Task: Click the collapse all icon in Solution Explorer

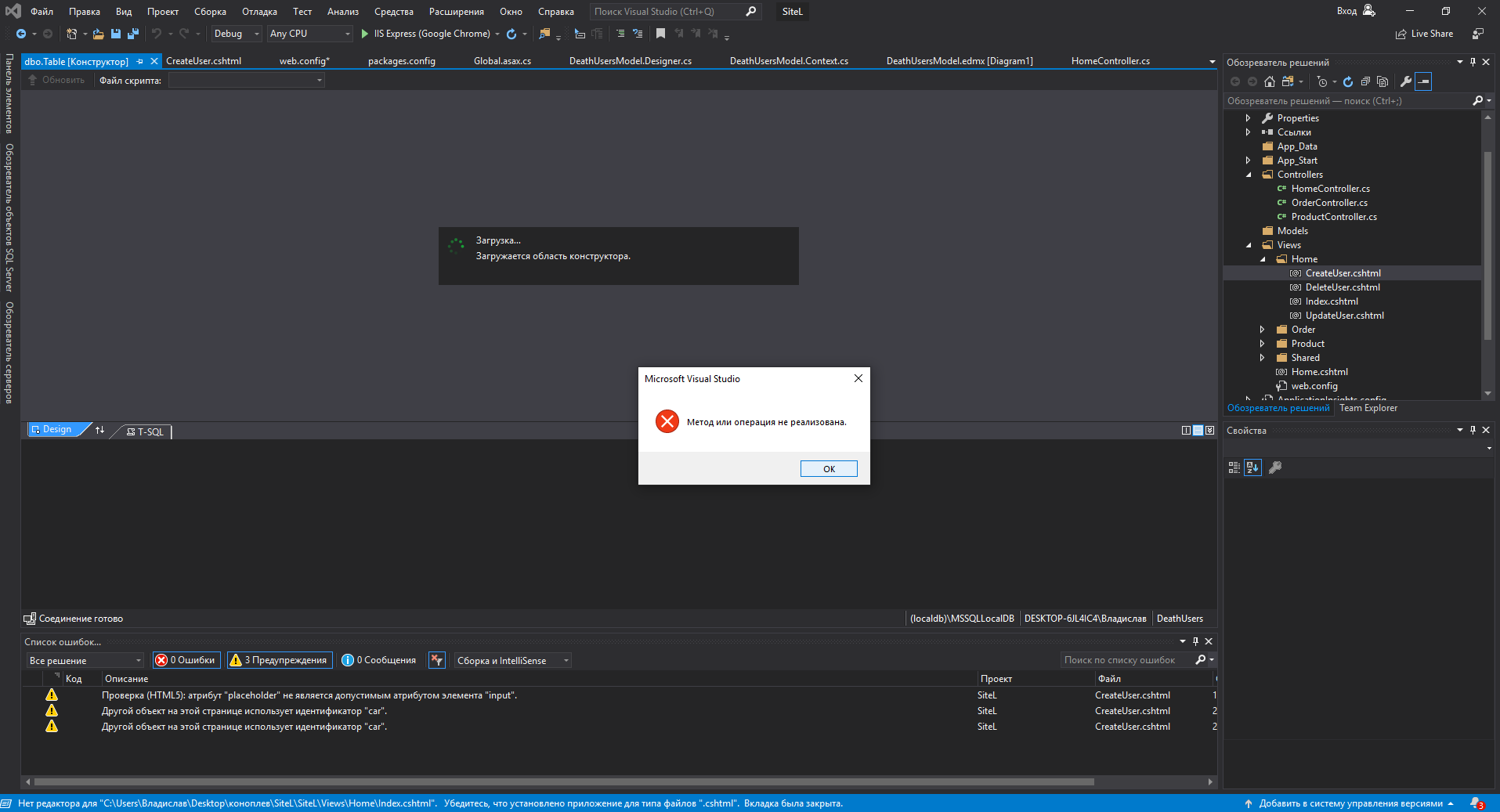Action: coord(1365,81)
